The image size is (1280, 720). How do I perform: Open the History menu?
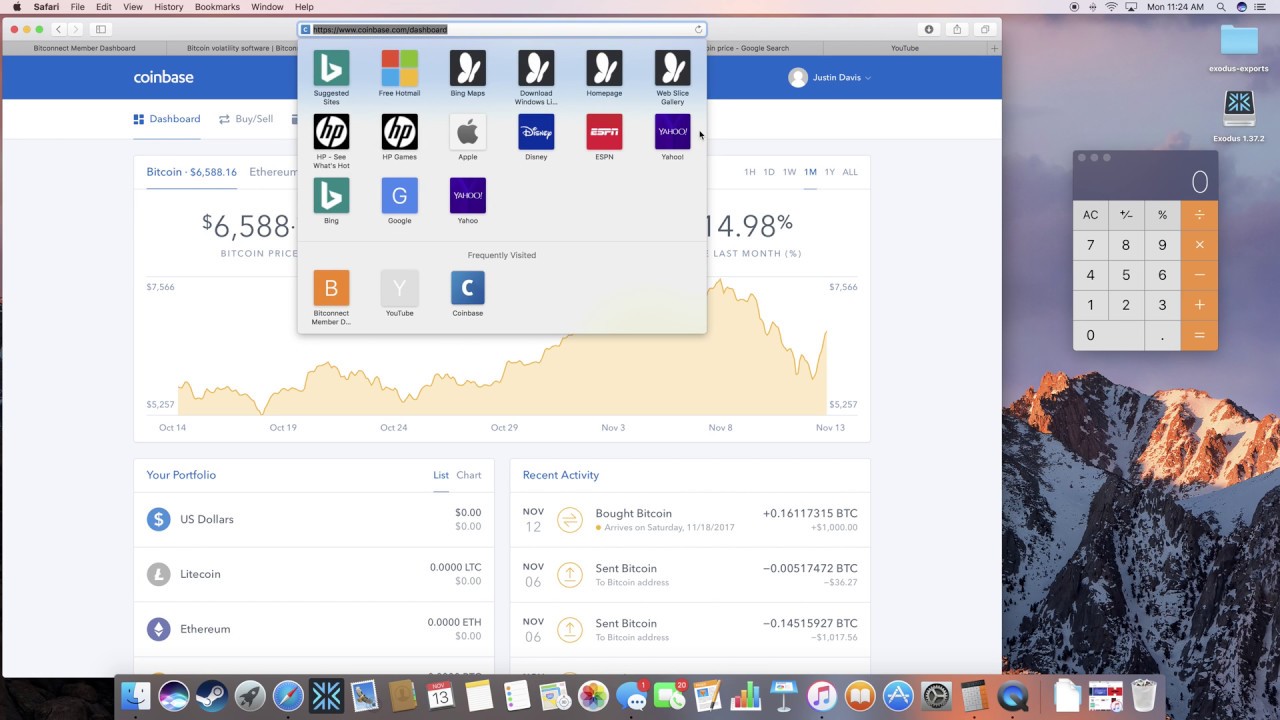[168, 7]
